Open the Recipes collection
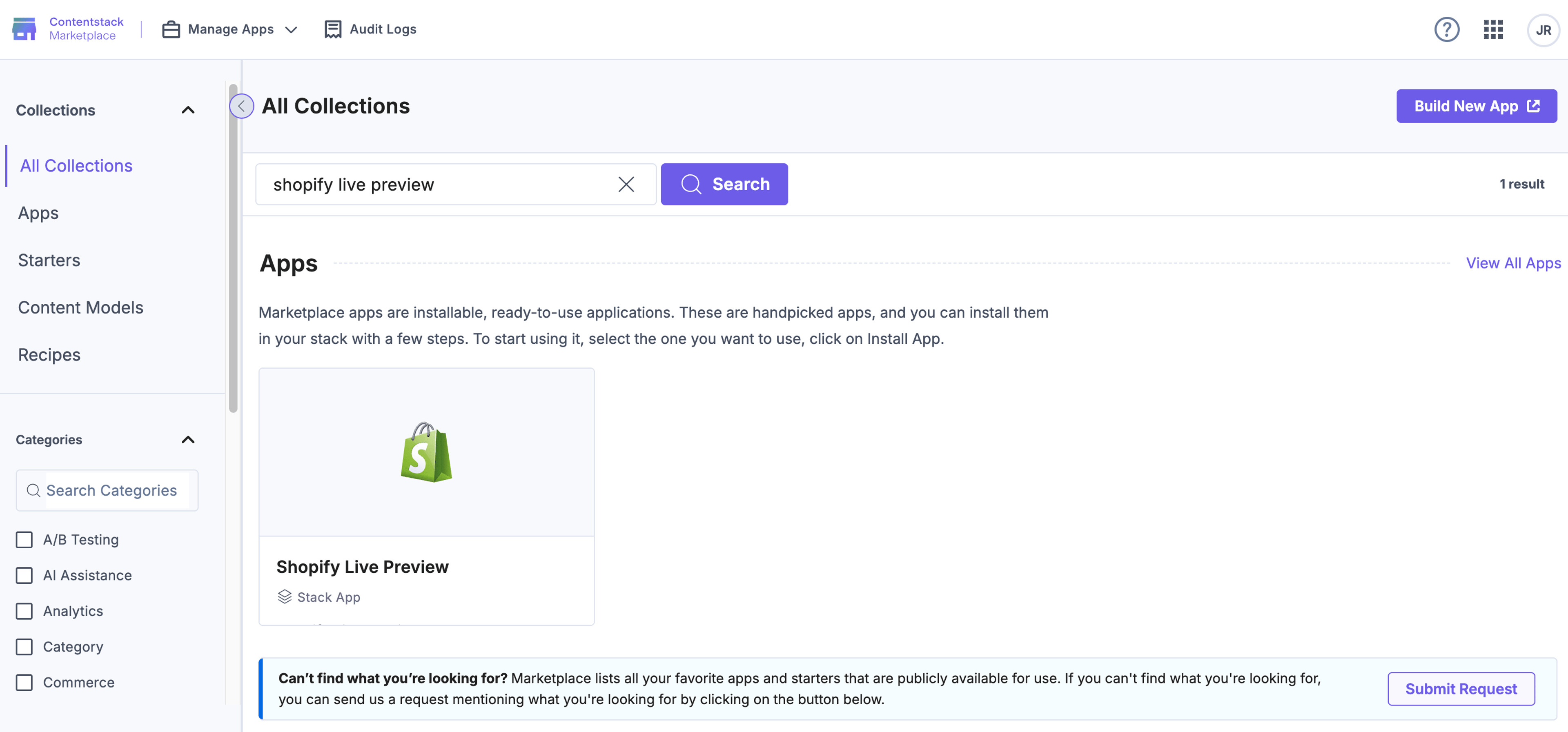 [x=49, y=355]
